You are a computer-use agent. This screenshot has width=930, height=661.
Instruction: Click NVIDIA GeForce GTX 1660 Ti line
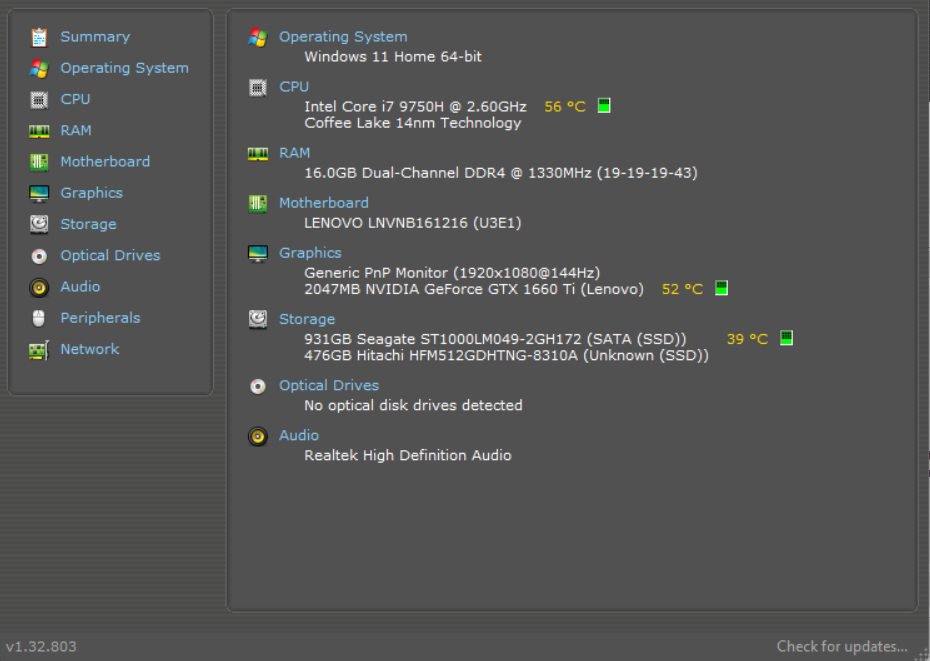pos(474,290)
